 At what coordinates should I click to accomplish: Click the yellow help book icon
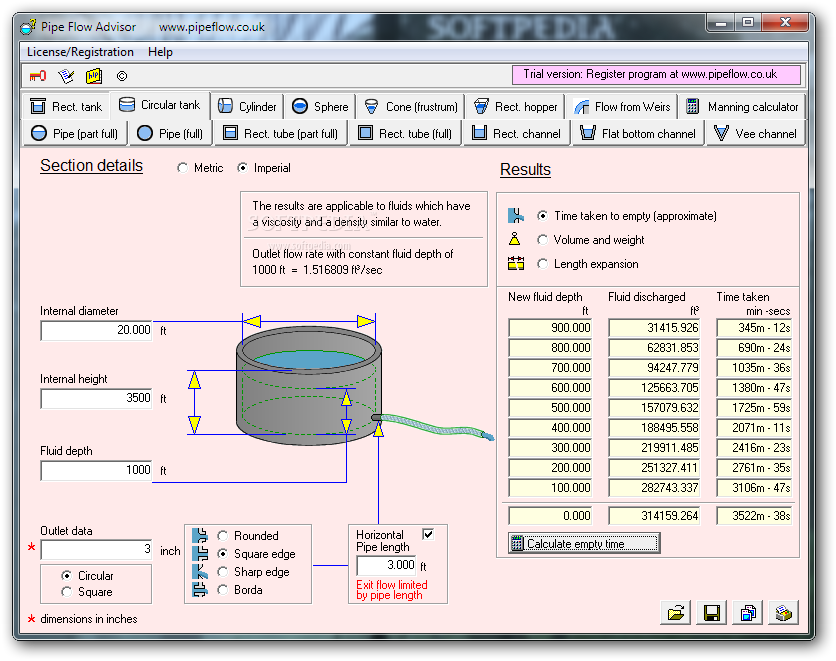pyautogui.click(x=94, y=76)
